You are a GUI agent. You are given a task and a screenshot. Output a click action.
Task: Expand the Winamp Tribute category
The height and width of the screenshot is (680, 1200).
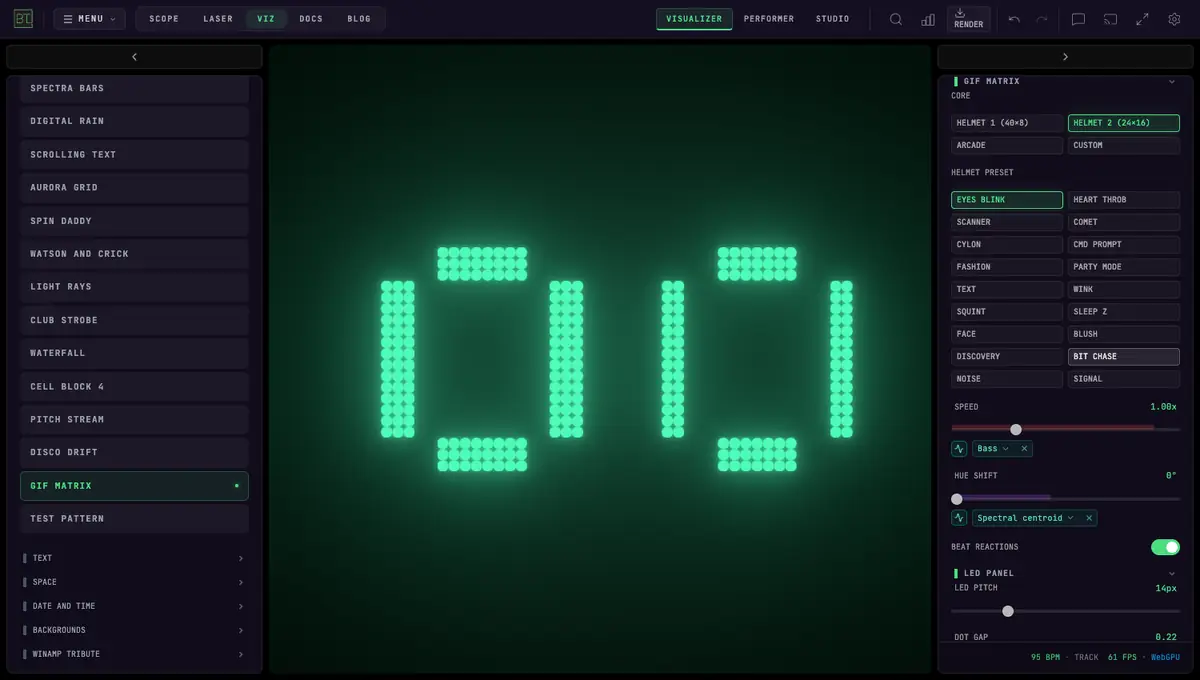pyautogui.click(x=134, y=654)
